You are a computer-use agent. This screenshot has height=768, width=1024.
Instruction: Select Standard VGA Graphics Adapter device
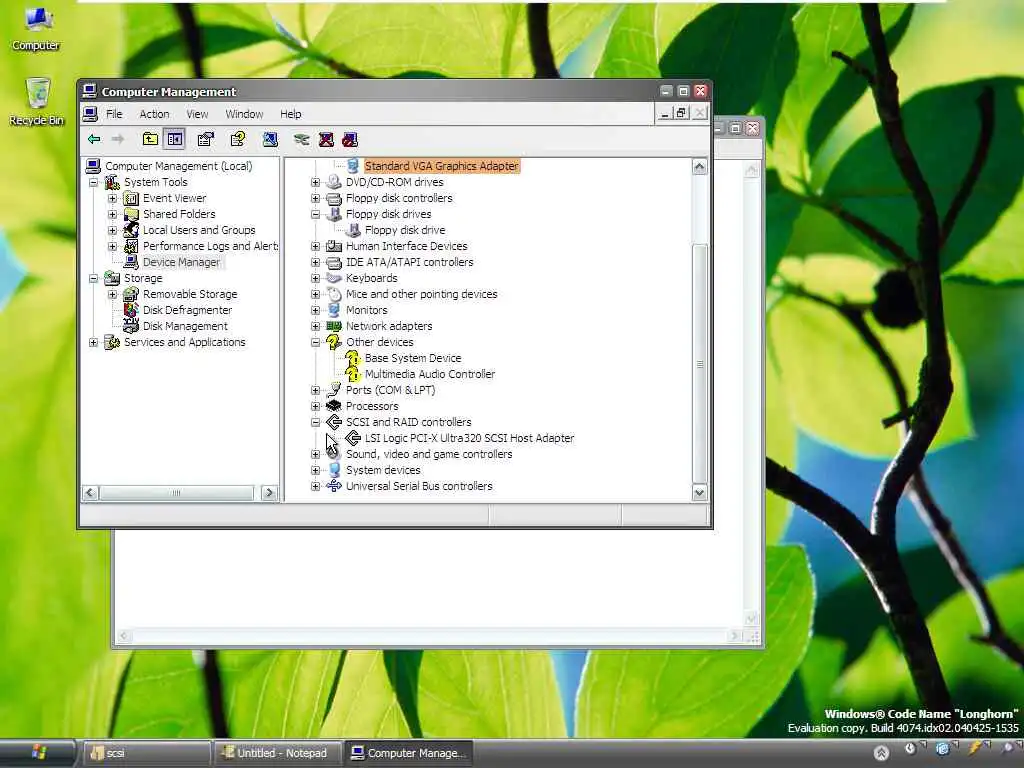coord(441,166)
